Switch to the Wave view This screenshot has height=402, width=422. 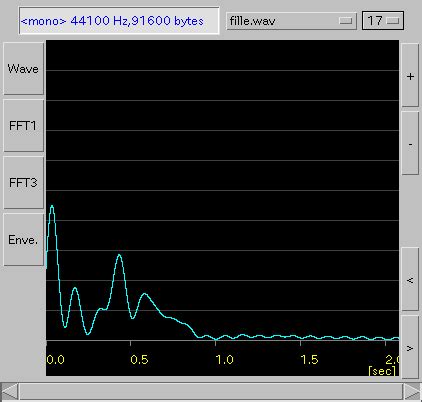23,69
